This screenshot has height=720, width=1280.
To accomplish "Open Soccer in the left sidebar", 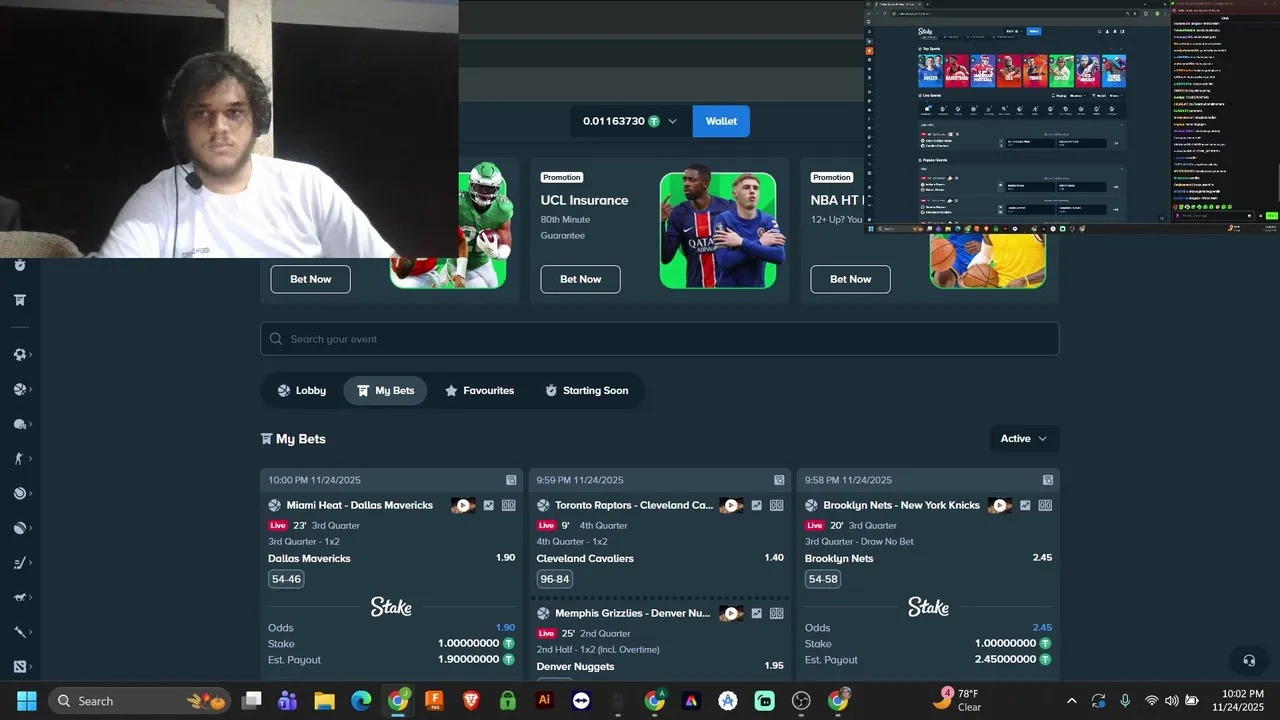I will point(19,355).
